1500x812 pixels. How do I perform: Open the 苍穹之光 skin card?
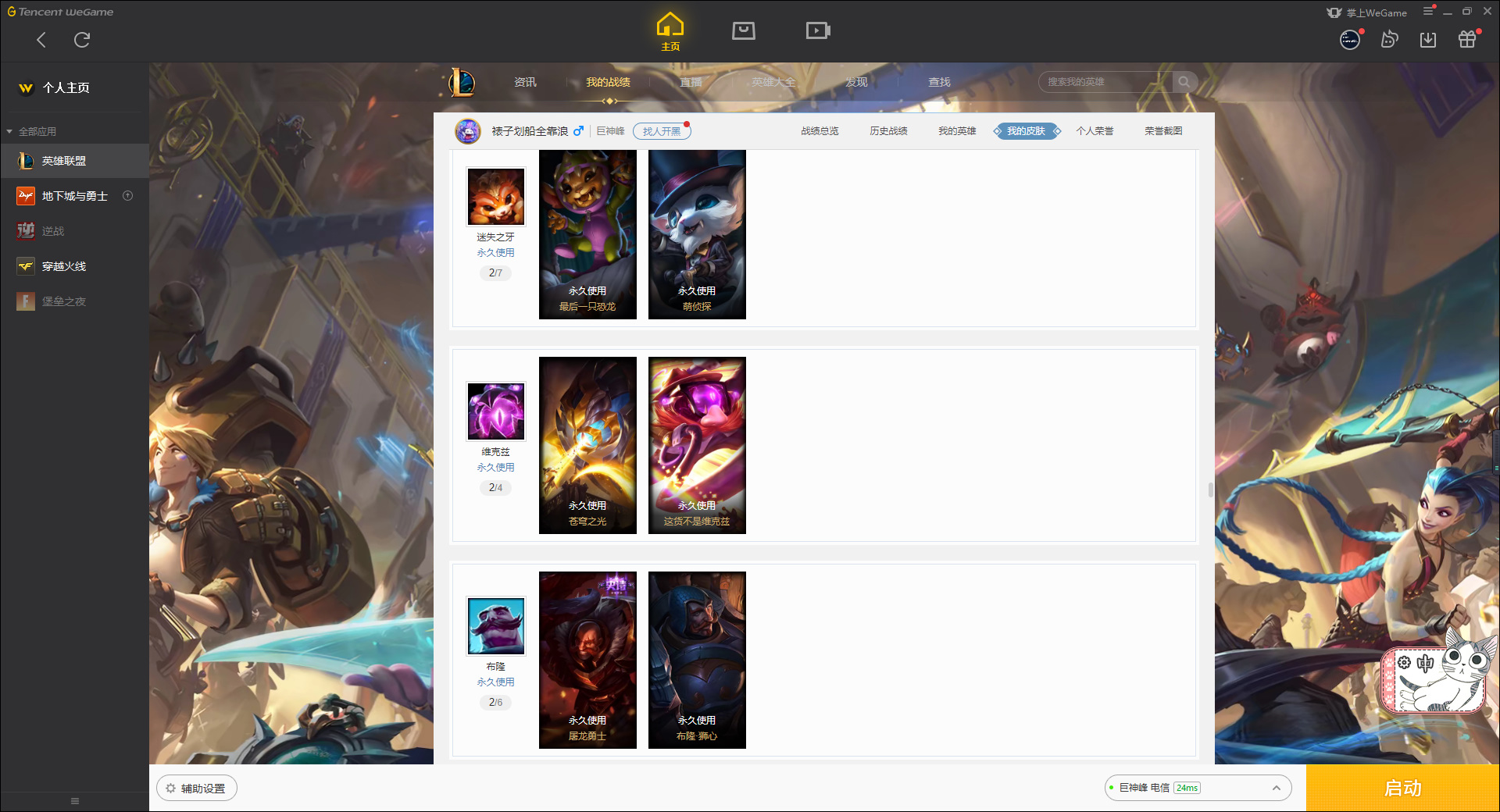pyautogui.click(x=587, y=445)
